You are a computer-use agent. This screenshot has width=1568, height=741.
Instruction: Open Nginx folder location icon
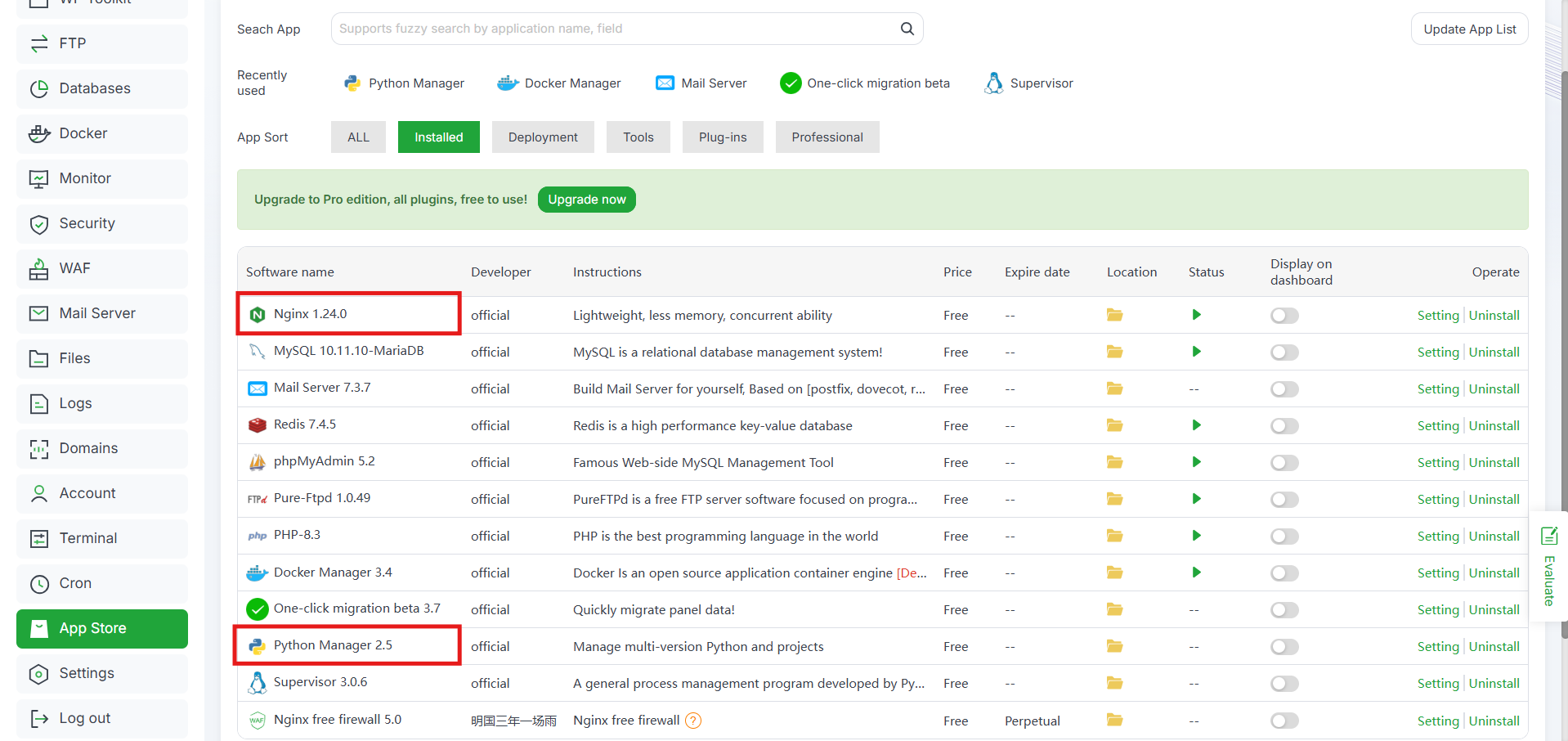(1114, 315)
